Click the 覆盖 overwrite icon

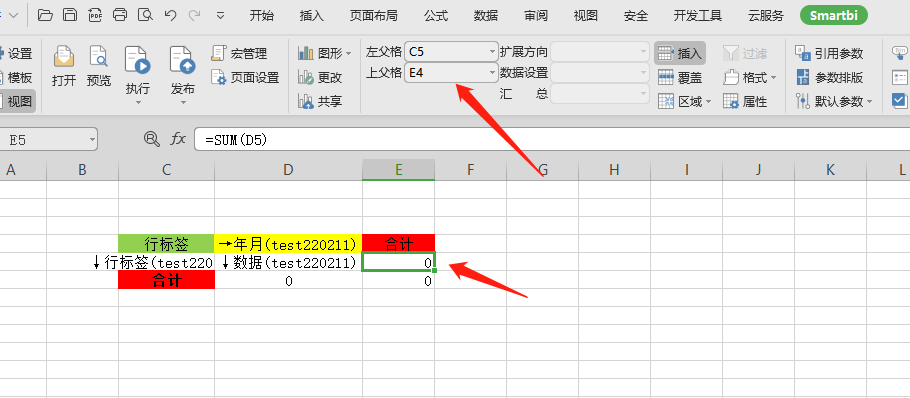680,77
